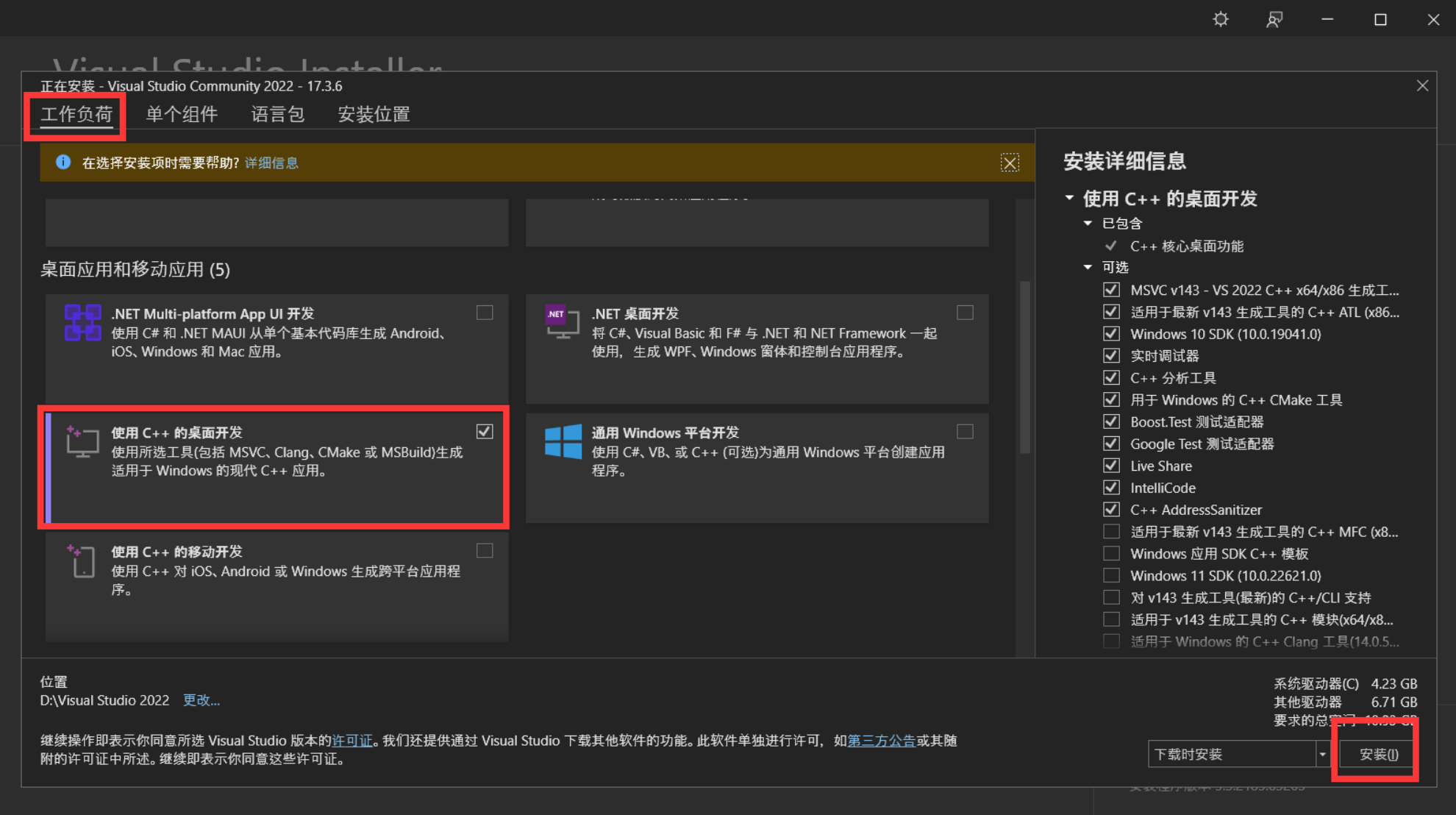Uncheck Google Test 测试适配器

1111,444
